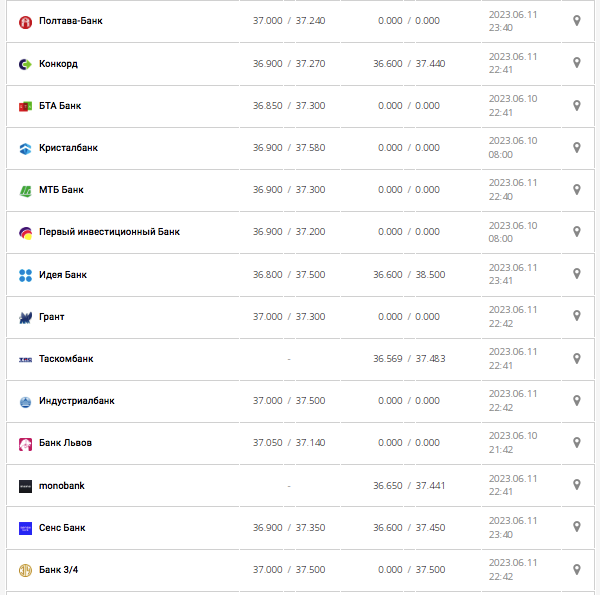Screen dimensions: 600x595
Task: Click the Грант bank logo icon
Action: 26,317
